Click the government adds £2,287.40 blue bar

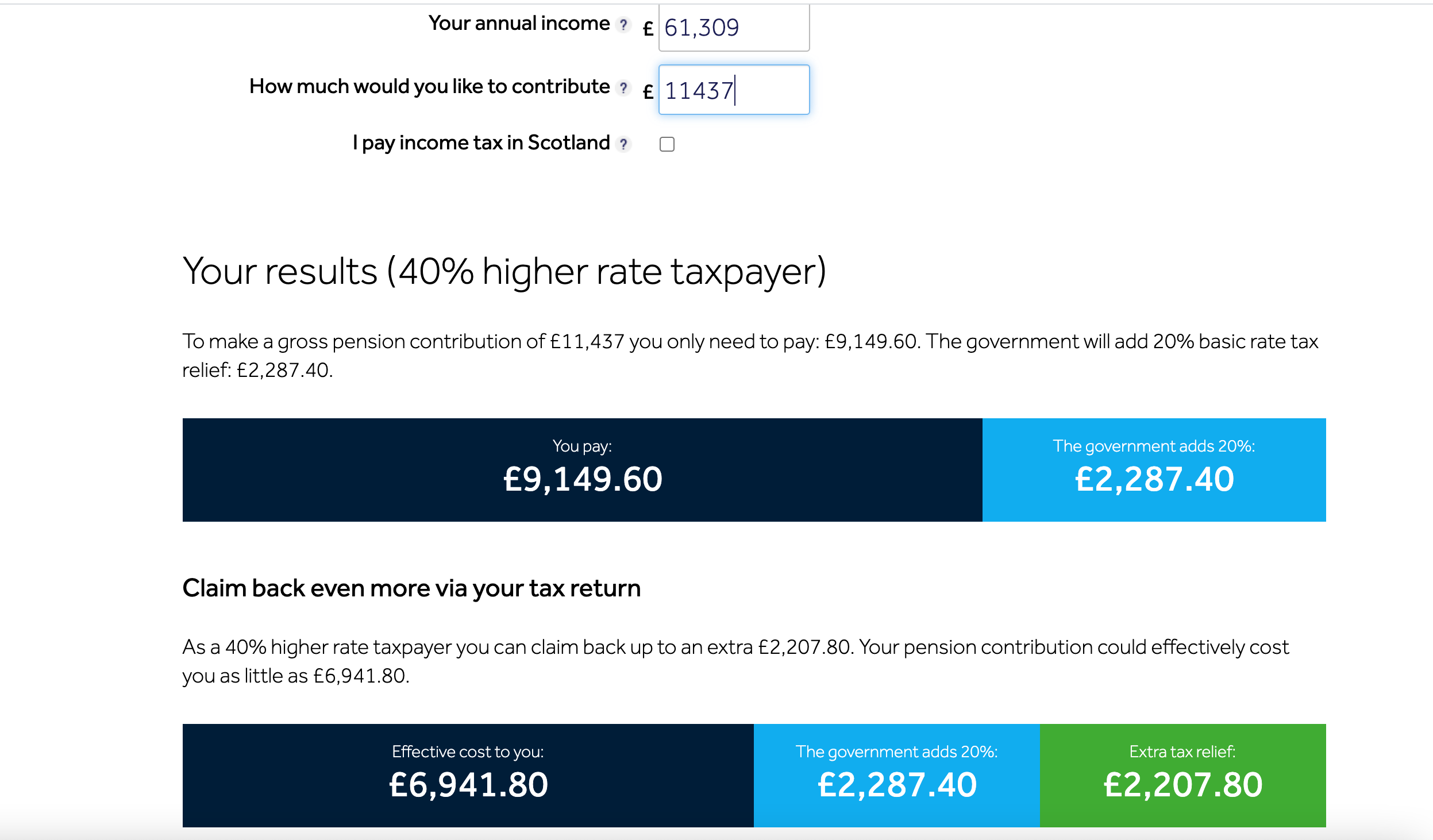point(1154,470)
